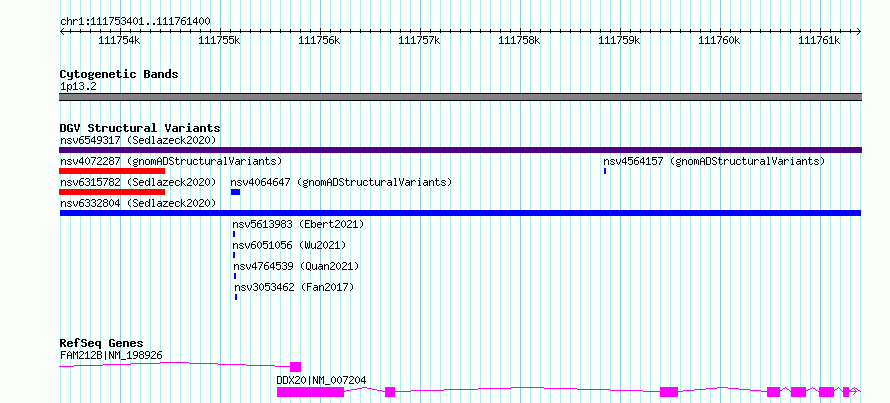Open the nsv4072287 gnomAD variant label

coord(171,161)
